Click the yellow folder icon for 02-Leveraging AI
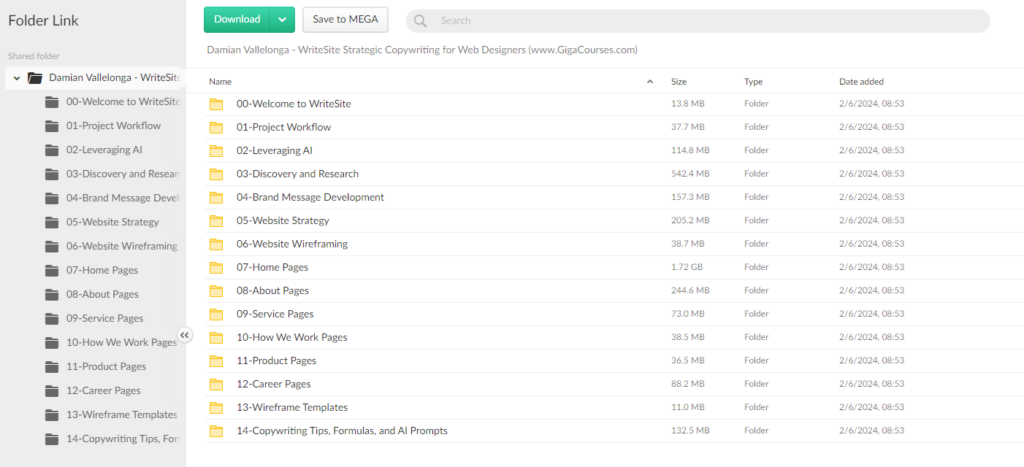Image resolution: width=1024 pixels, height=467 pixels. (x=216, y=151)
